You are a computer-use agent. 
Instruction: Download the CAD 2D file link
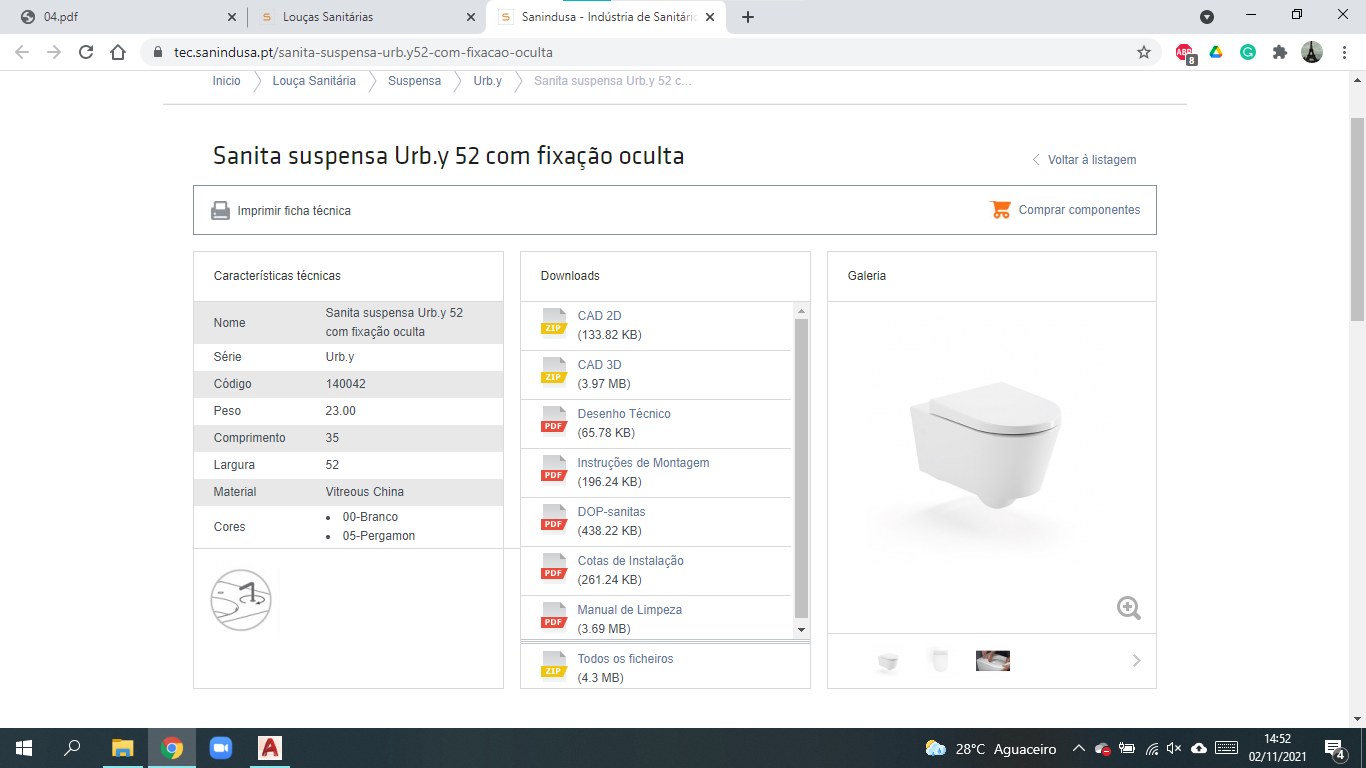[x=599, y=316]
